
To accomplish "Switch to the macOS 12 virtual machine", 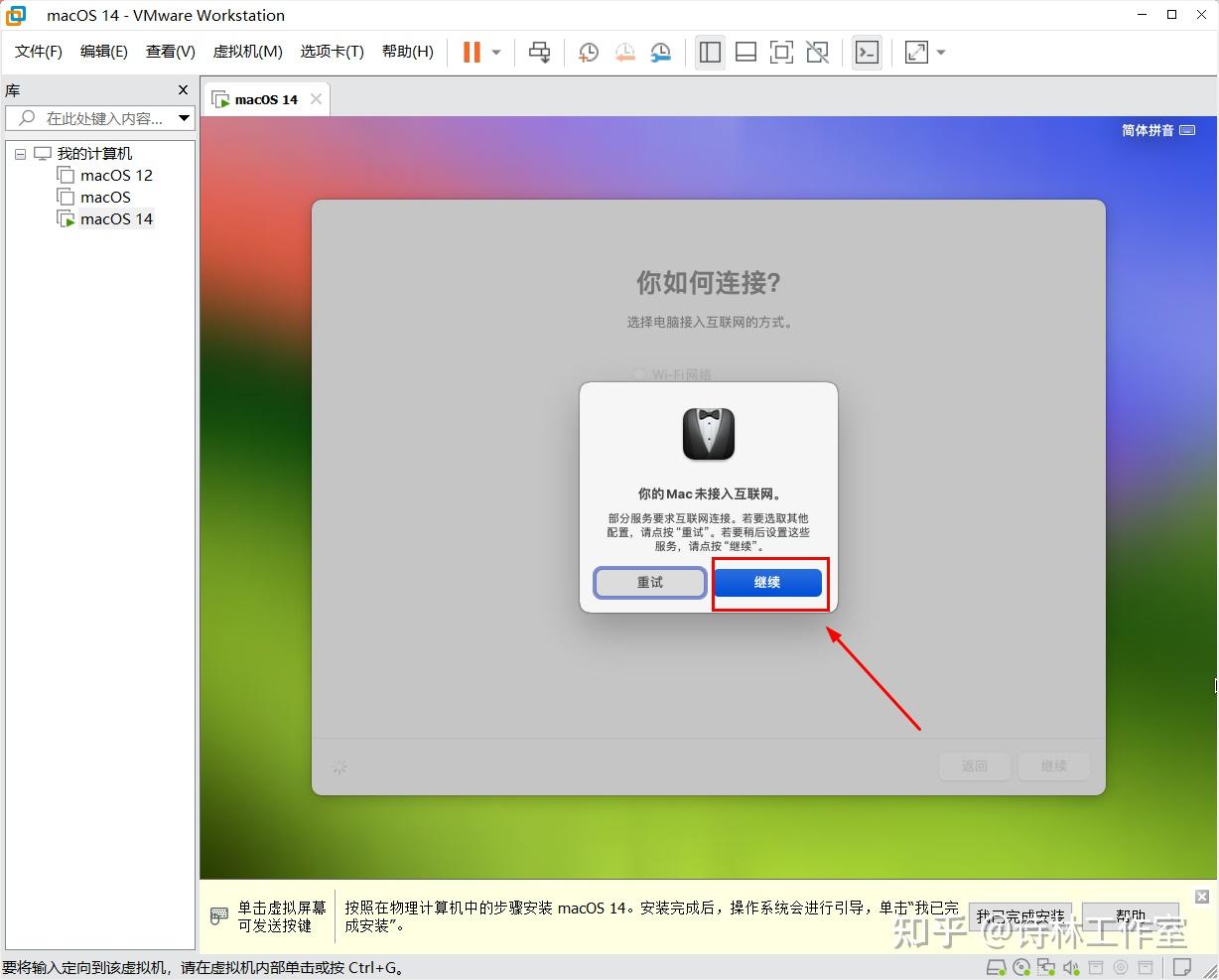I will 115,175.
